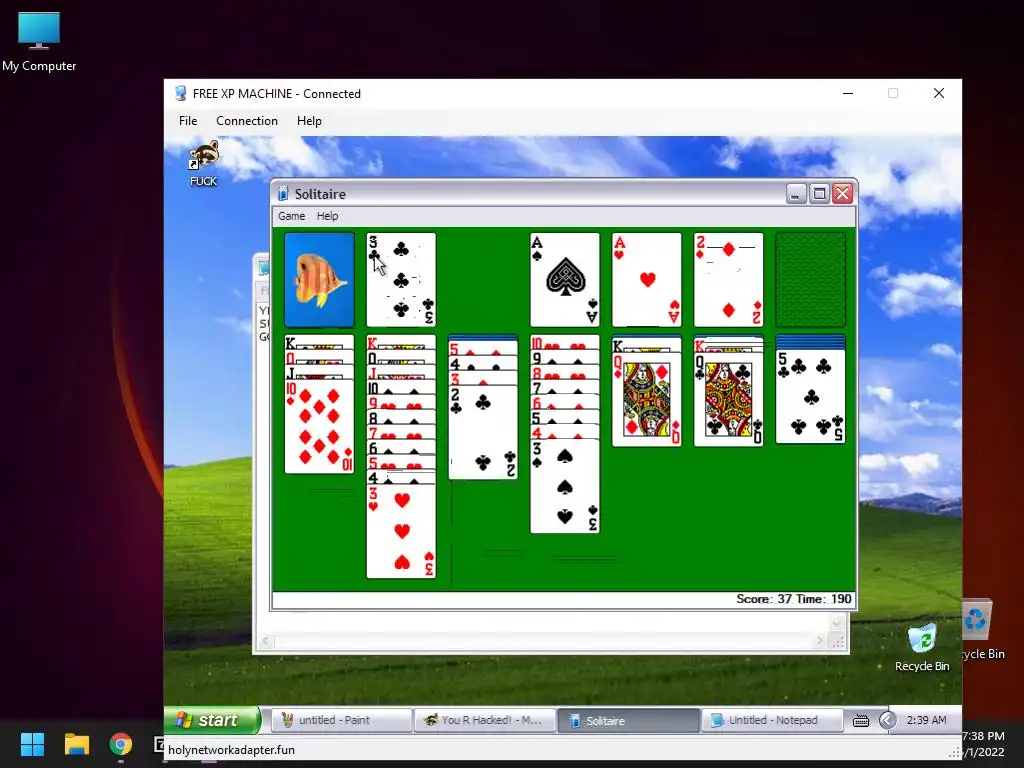Image resolution: width=1024 pixels, height=768 pixels.
Task: Open the Connection menu
Action: pyautogui.click(x=247, y=121)
